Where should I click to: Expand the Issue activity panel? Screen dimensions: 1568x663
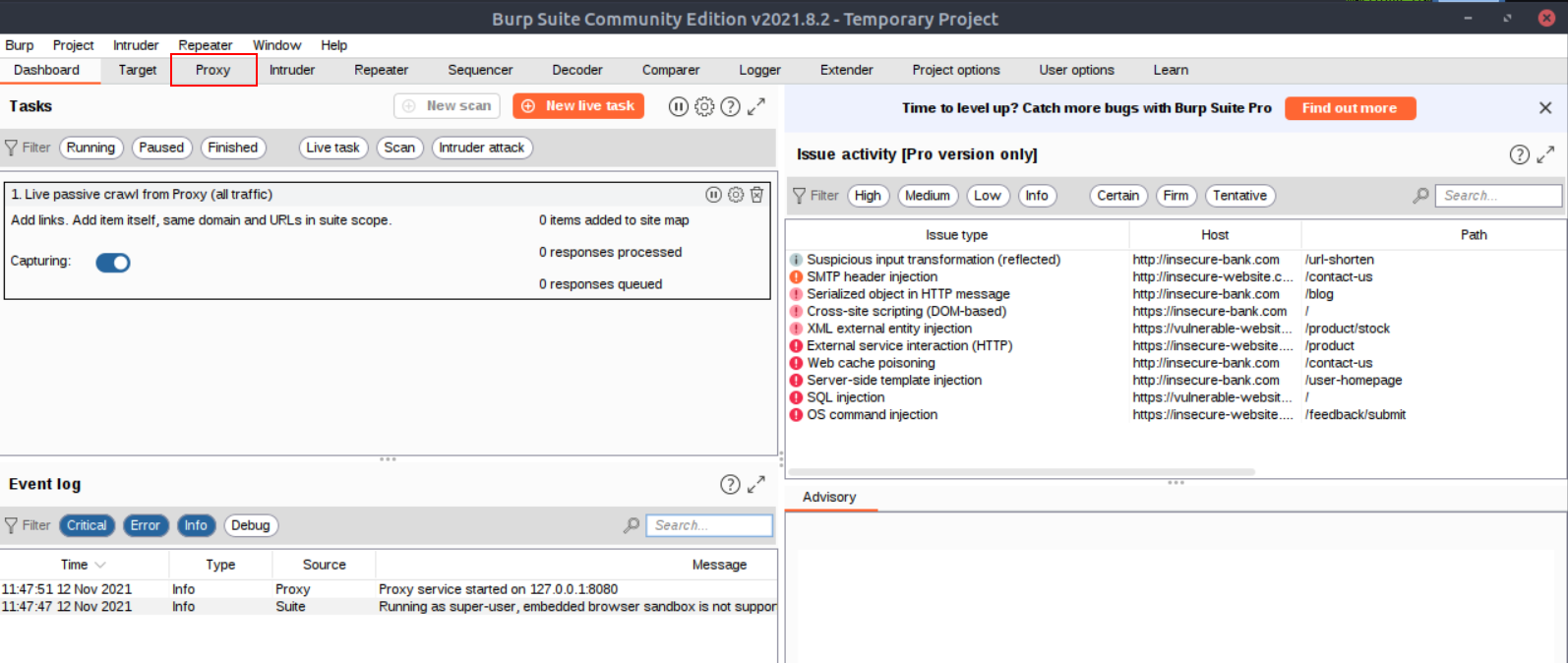click(x=1545, y=154)
